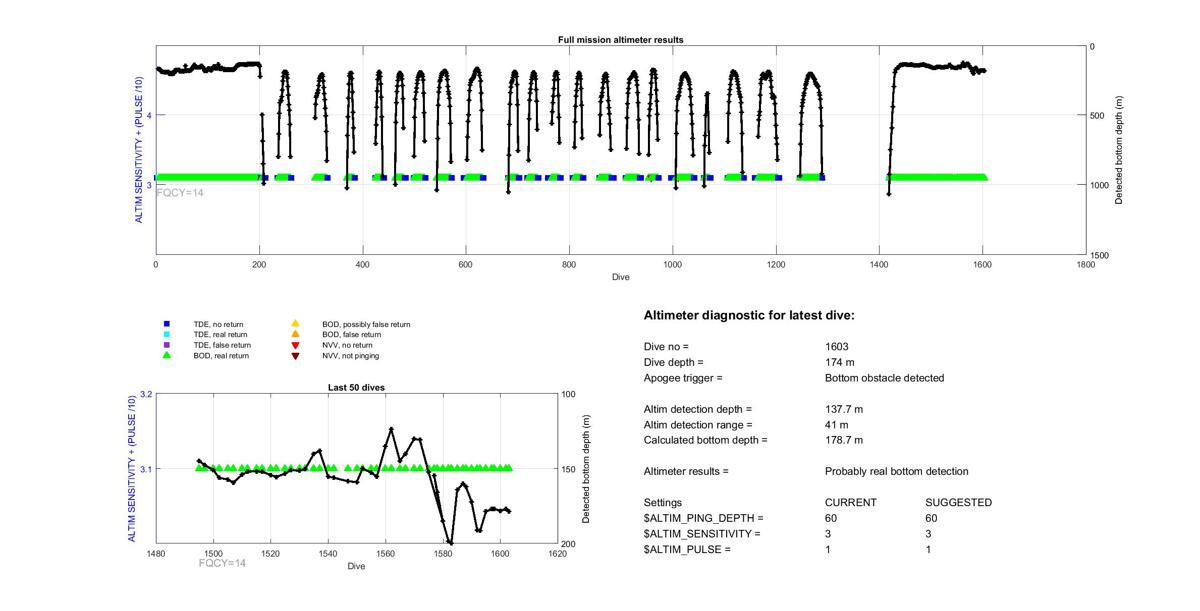Viewport: 1200px width, 611px height.
Task: Select the suggested $ALTIM_PING_DEPTH value 60
Action: coord(933,519)
